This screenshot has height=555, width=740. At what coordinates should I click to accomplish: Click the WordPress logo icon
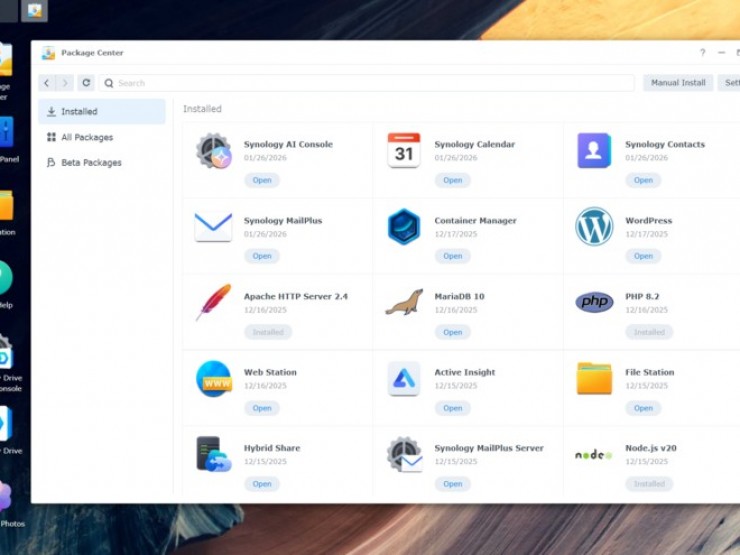click(x=594, y=227)
